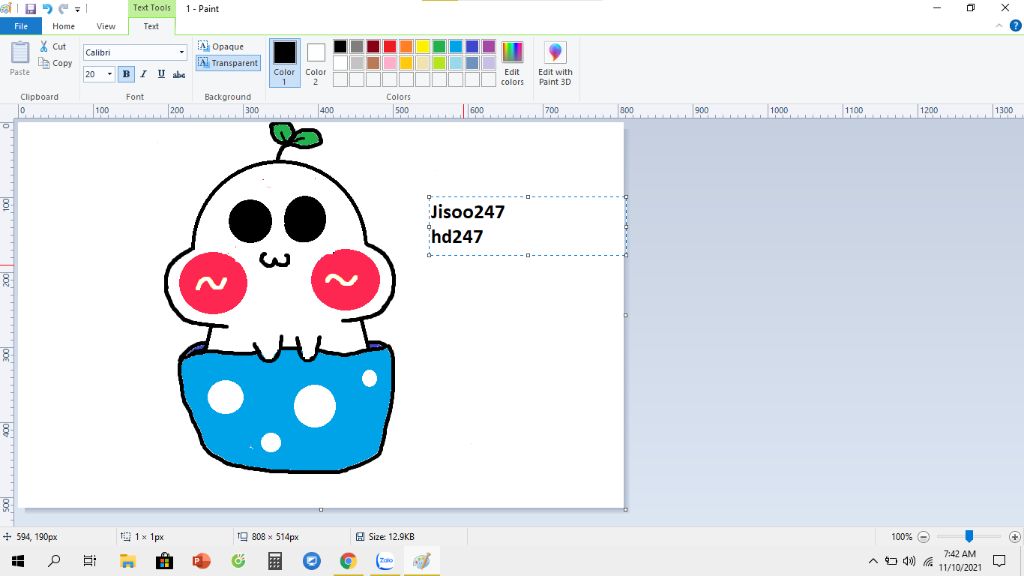
Task: Zoom in using the plus icon
Action: pyautogui.click(x=1015, y=537)
